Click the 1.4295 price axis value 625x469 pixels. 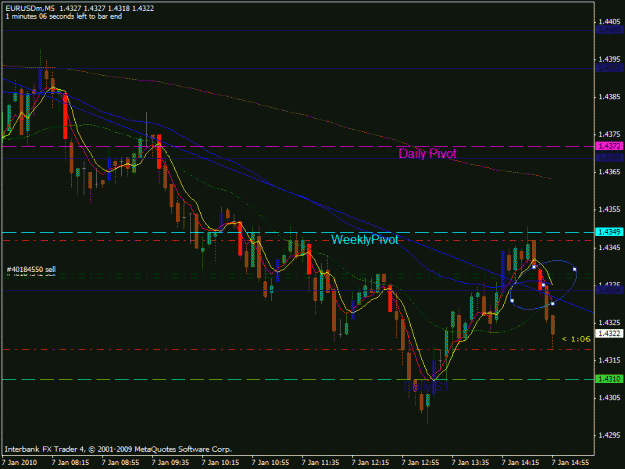click(x=610, y=436)
